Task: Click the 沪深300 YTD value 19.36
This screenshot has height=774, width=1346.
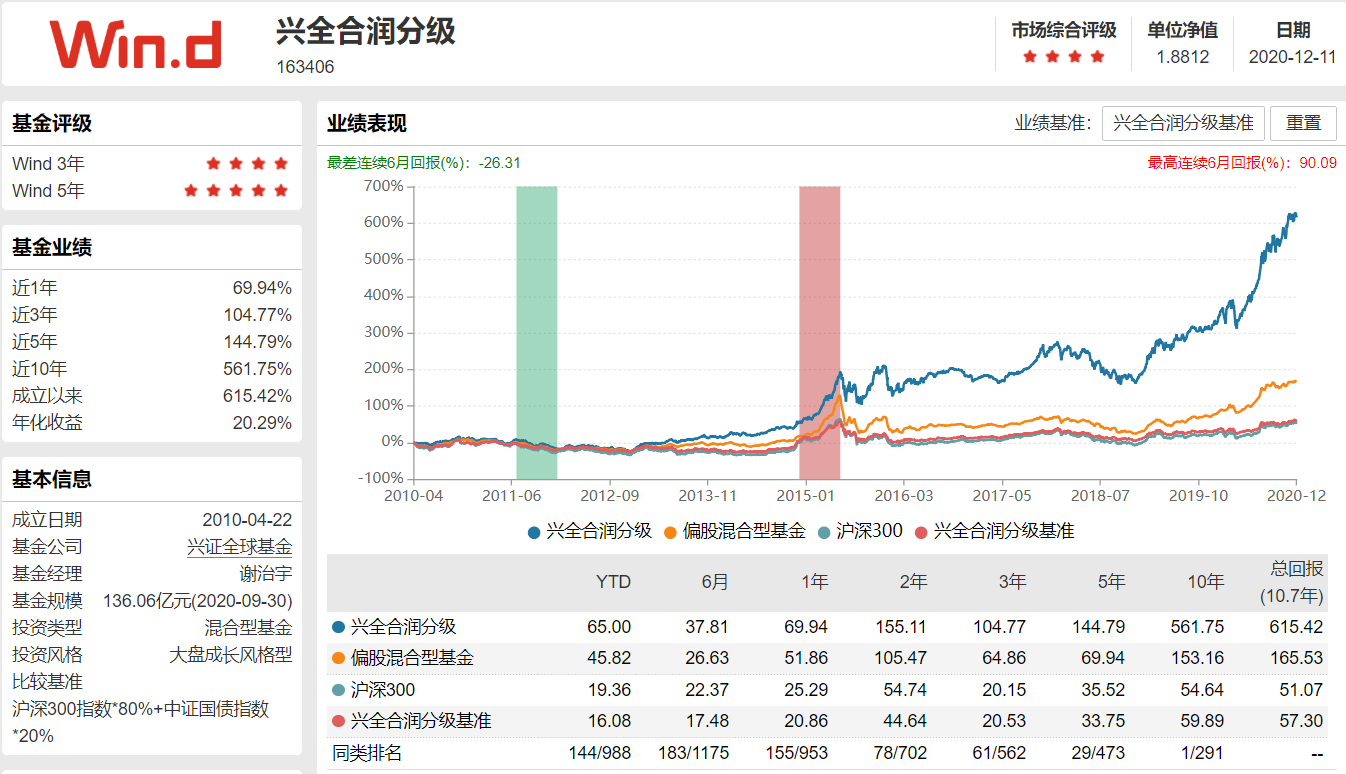Action: click(609, 690)
